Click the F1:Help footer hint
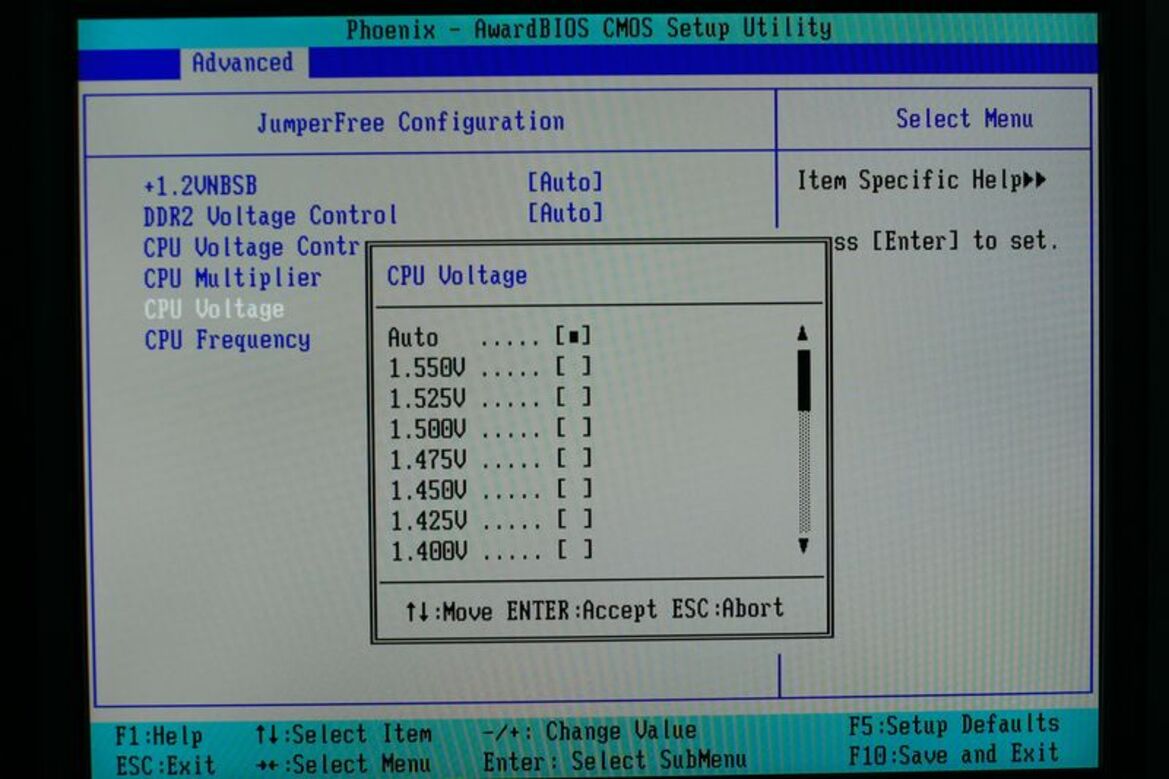Image resolution: width=1169 pixels, height=779 pixels. pyautogui.click(x=159, y=737)
